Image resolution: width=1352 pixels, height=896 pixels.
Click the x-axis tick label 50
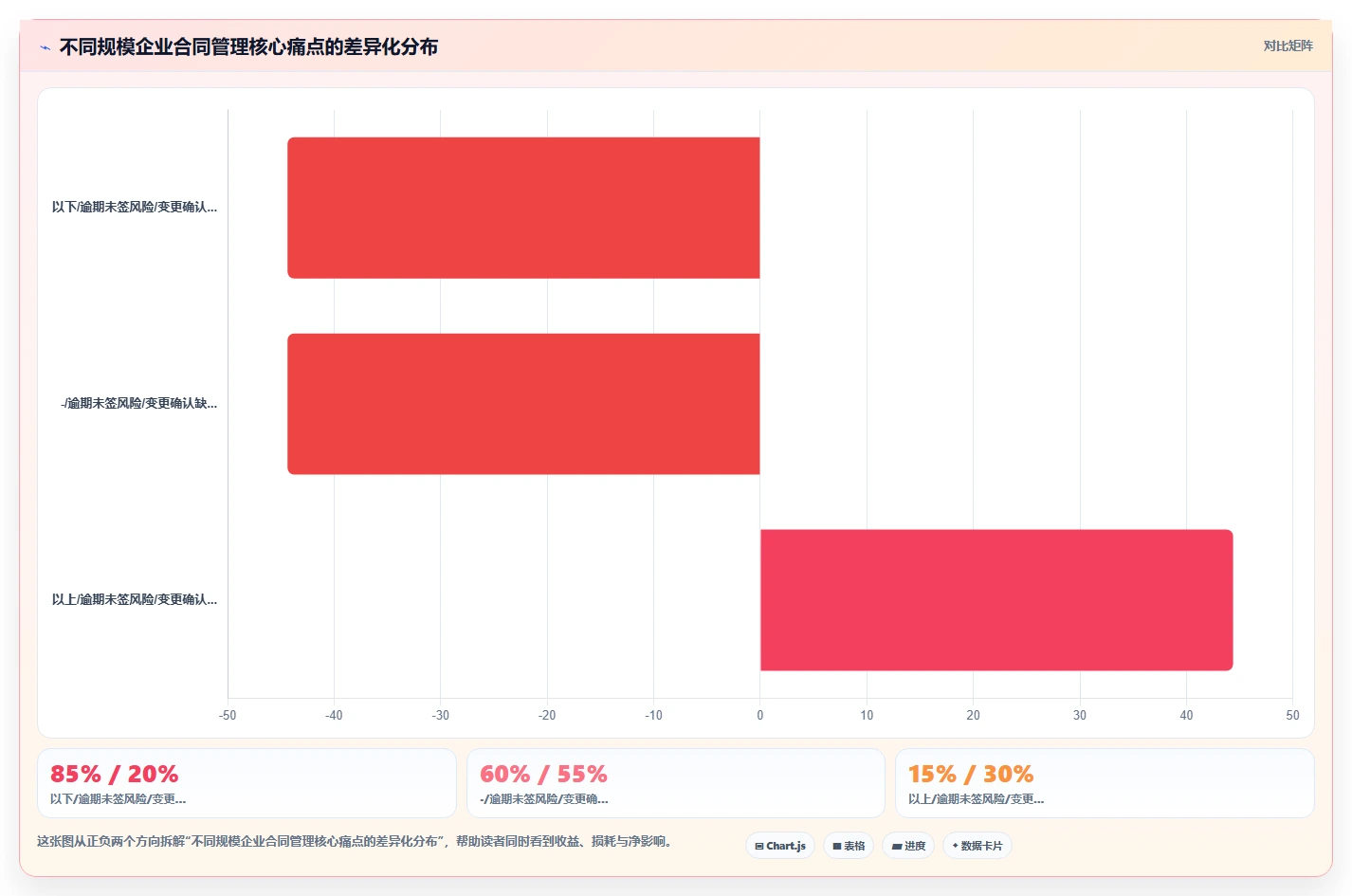(1292, 715)
